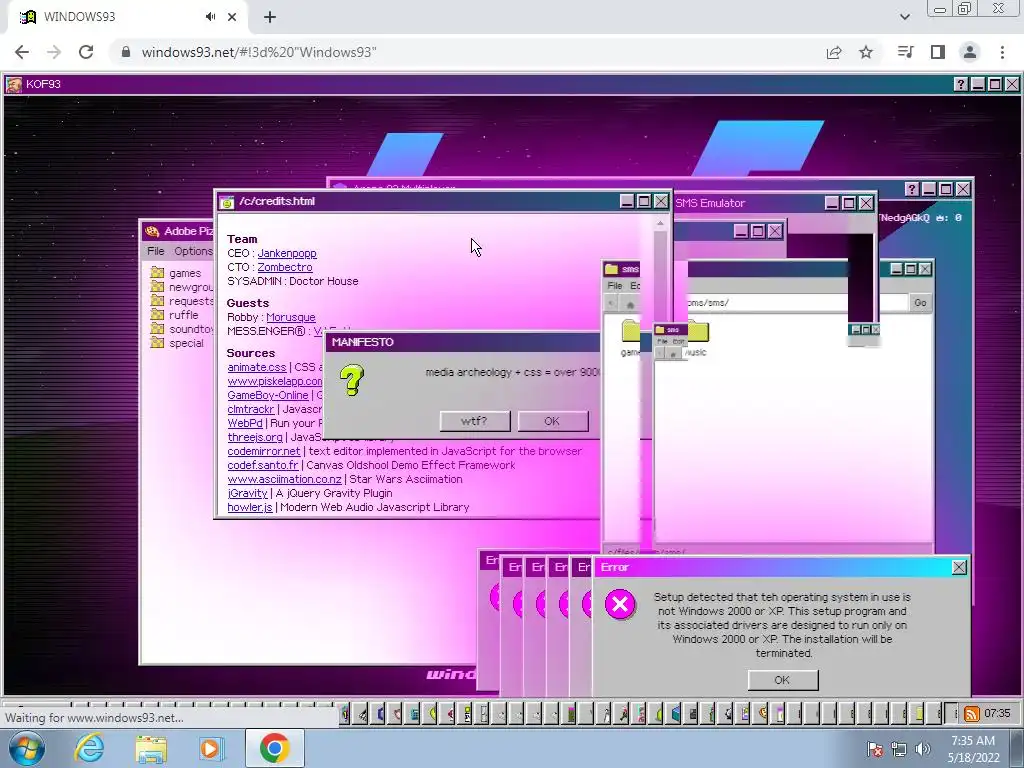Click the home button in larger sms window
This screenshot has height=768, width=1024.
pyautogui.click(x=630, y=304)
